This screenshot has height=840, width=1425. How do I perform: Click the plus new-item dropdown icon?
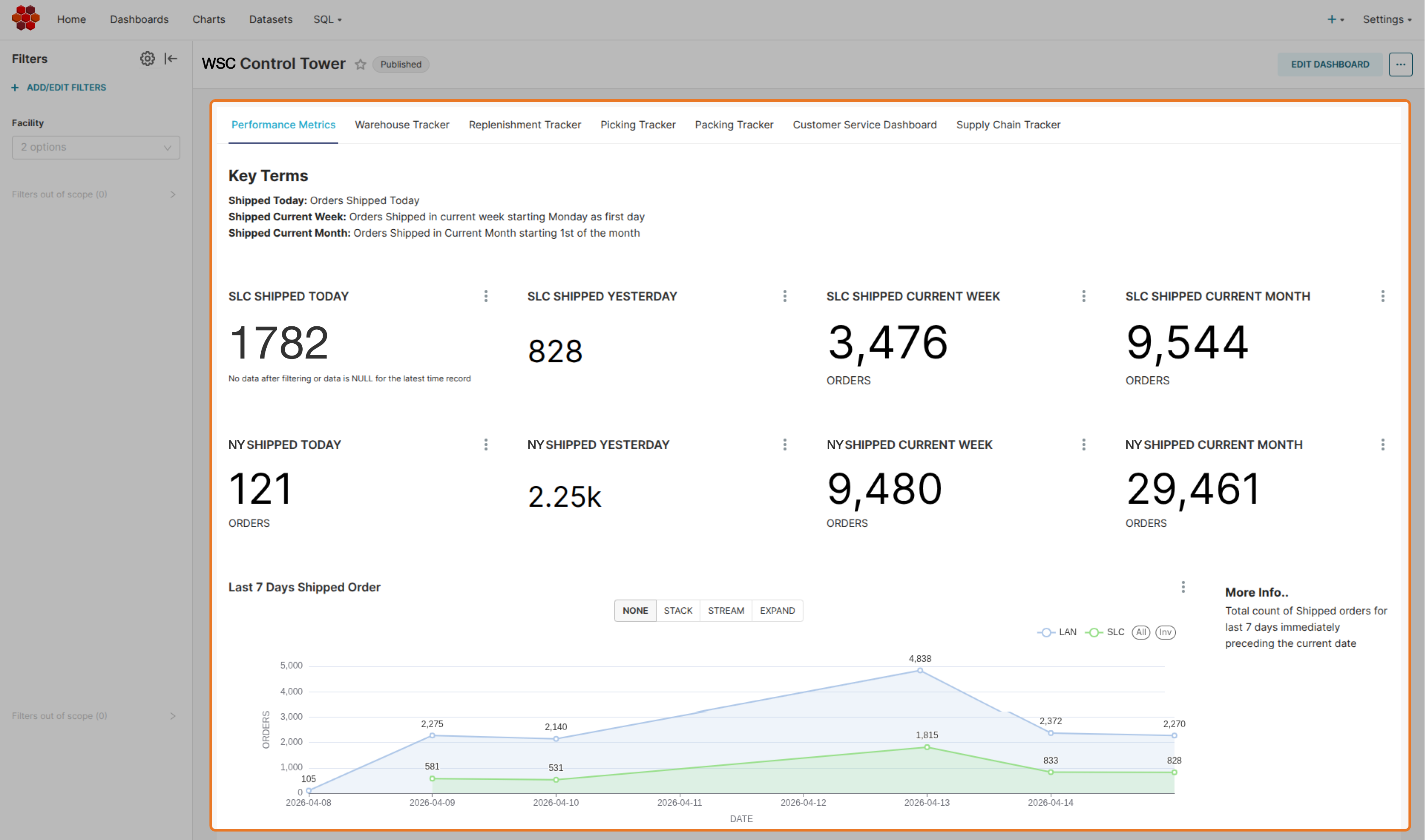click(x=1335, y=19)
